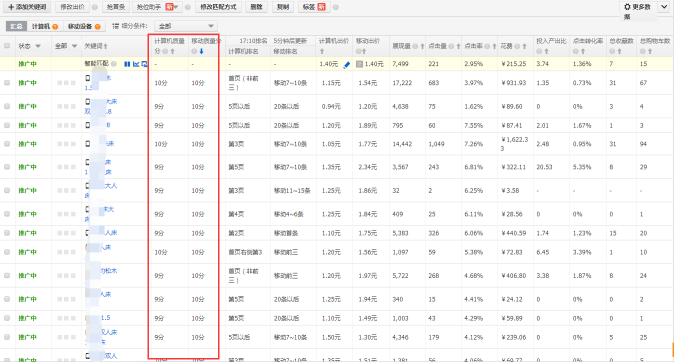Tick checkbox of row with 3,567 展现量
The height and width of the screenshot is (362, 674).
tap(7, 167)
